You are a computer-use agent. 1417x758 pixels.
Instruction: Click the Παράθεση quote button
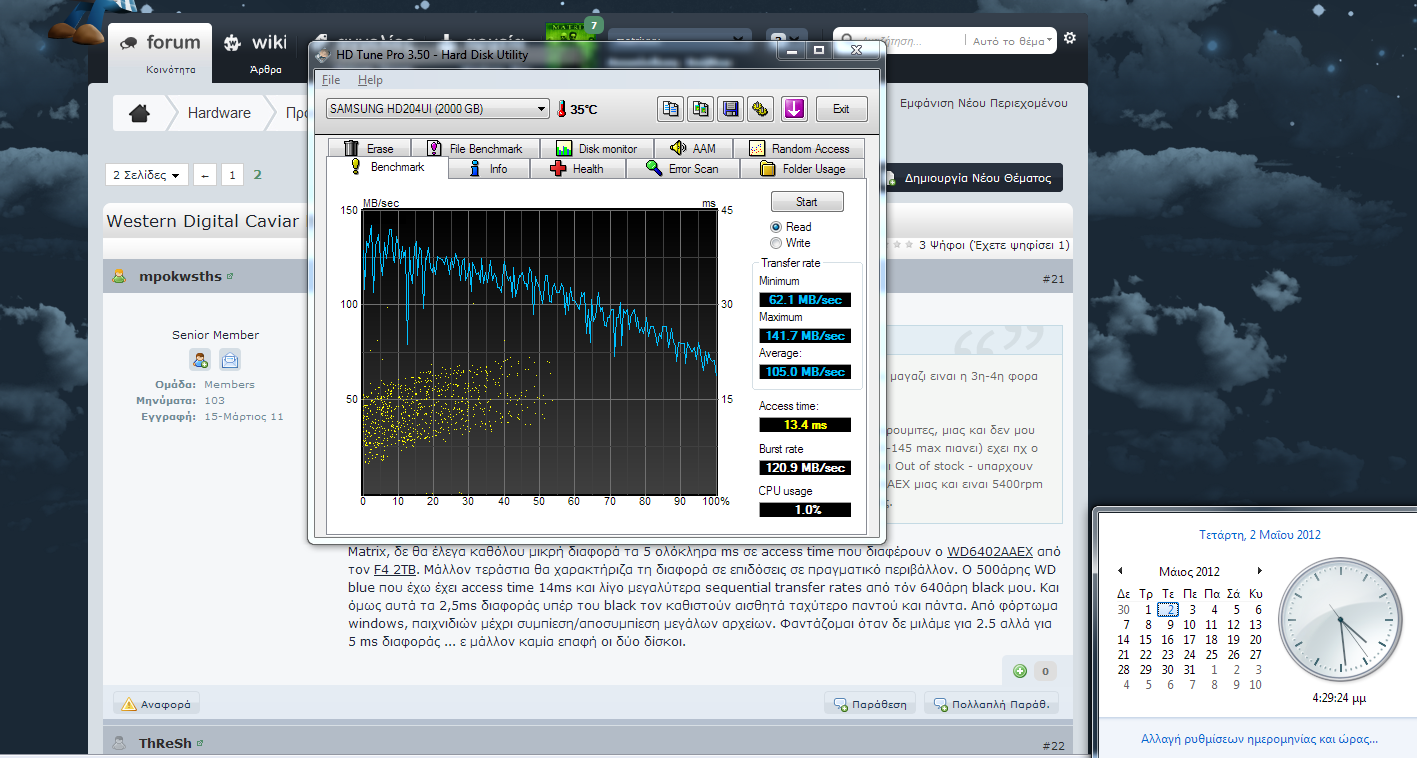pos(869,704)
